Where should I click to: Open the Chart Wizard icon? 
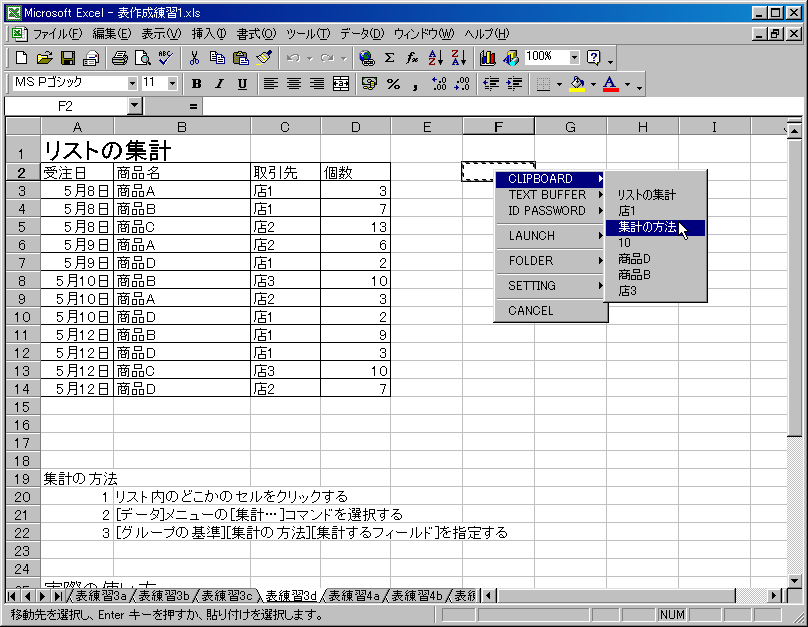(488, 58)
